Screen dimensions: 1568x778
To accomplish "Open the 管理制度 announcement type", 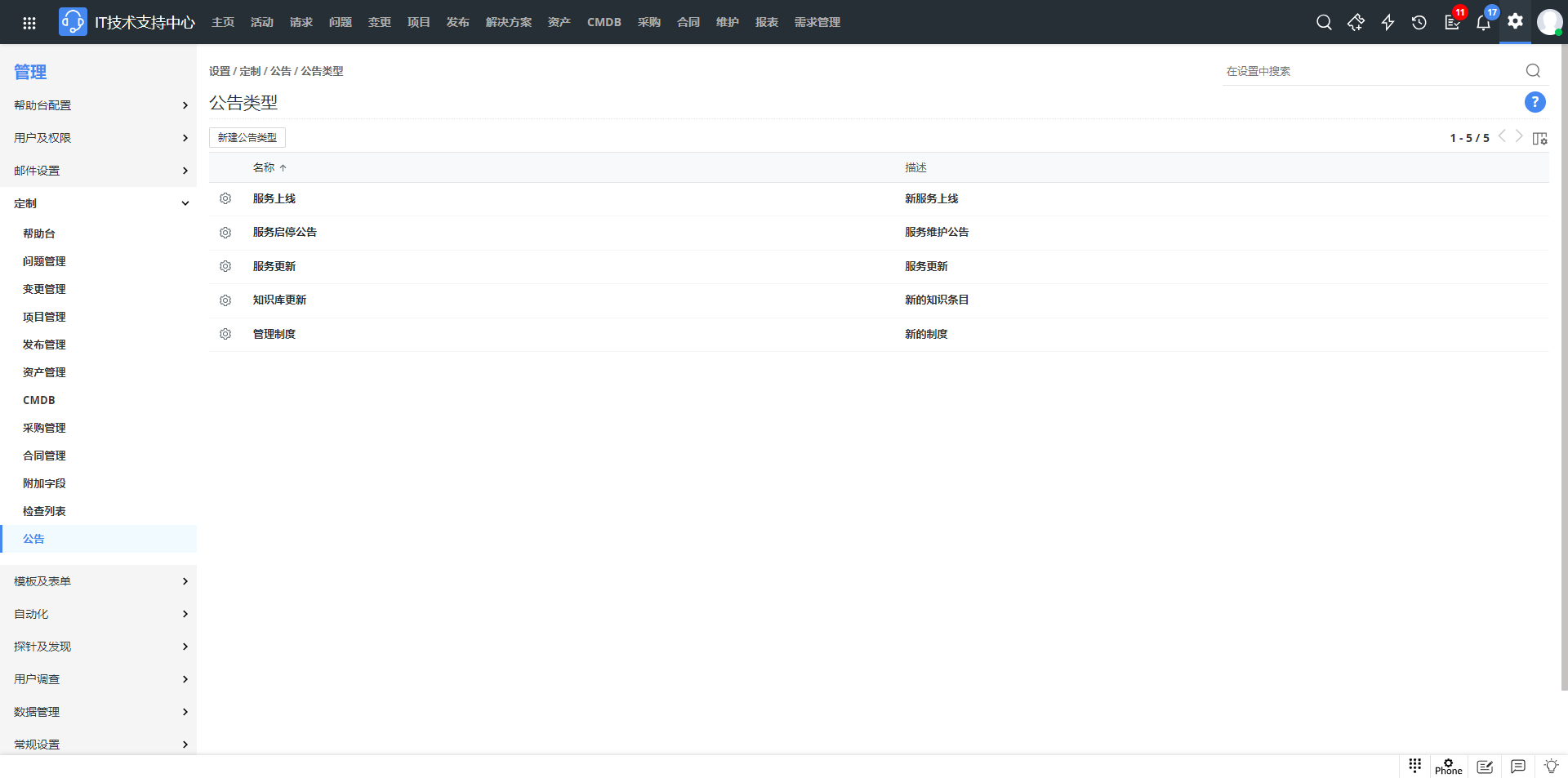I will coord(274,334).
